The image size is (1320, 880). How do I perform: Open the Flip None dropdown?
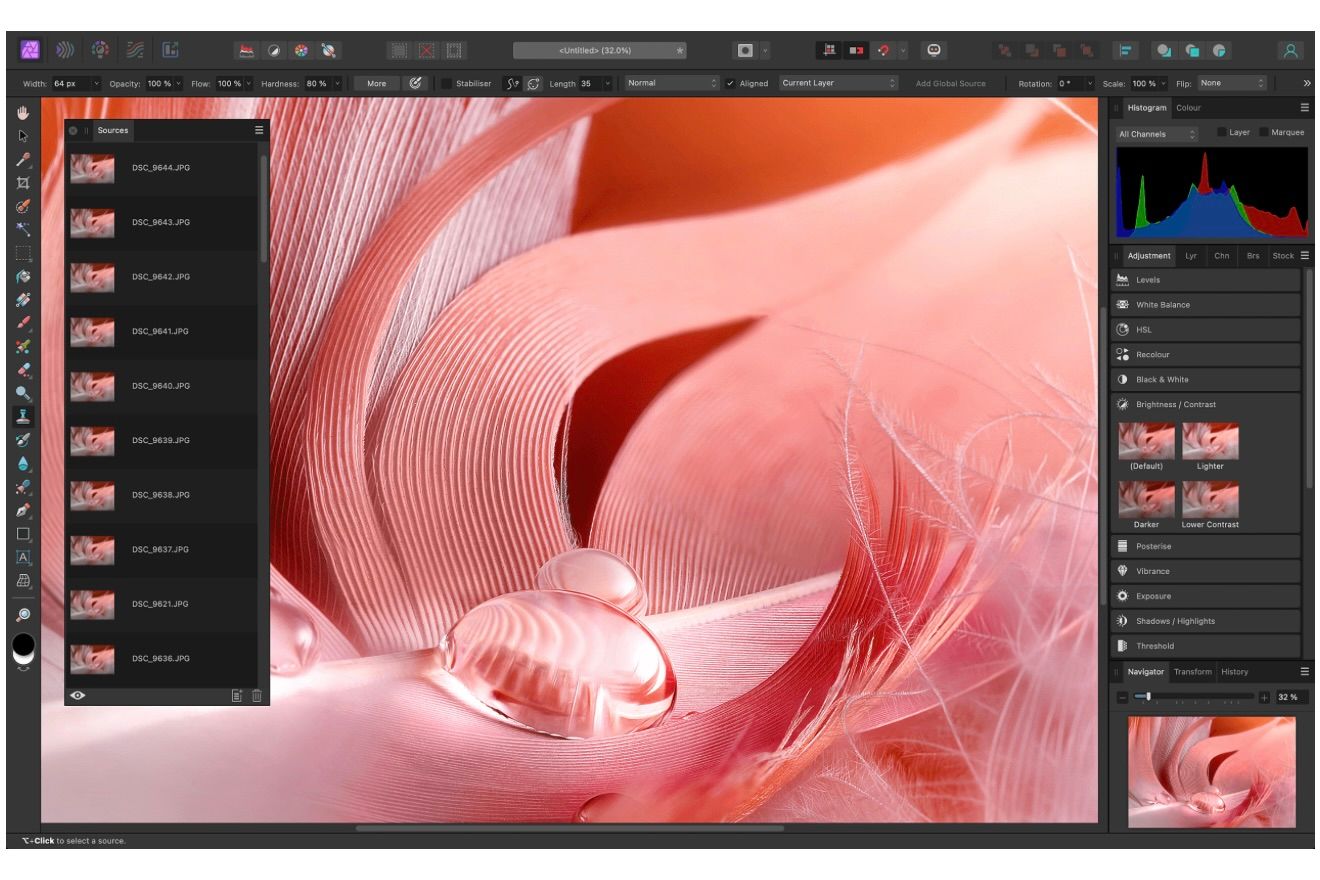coord(1232,83)
